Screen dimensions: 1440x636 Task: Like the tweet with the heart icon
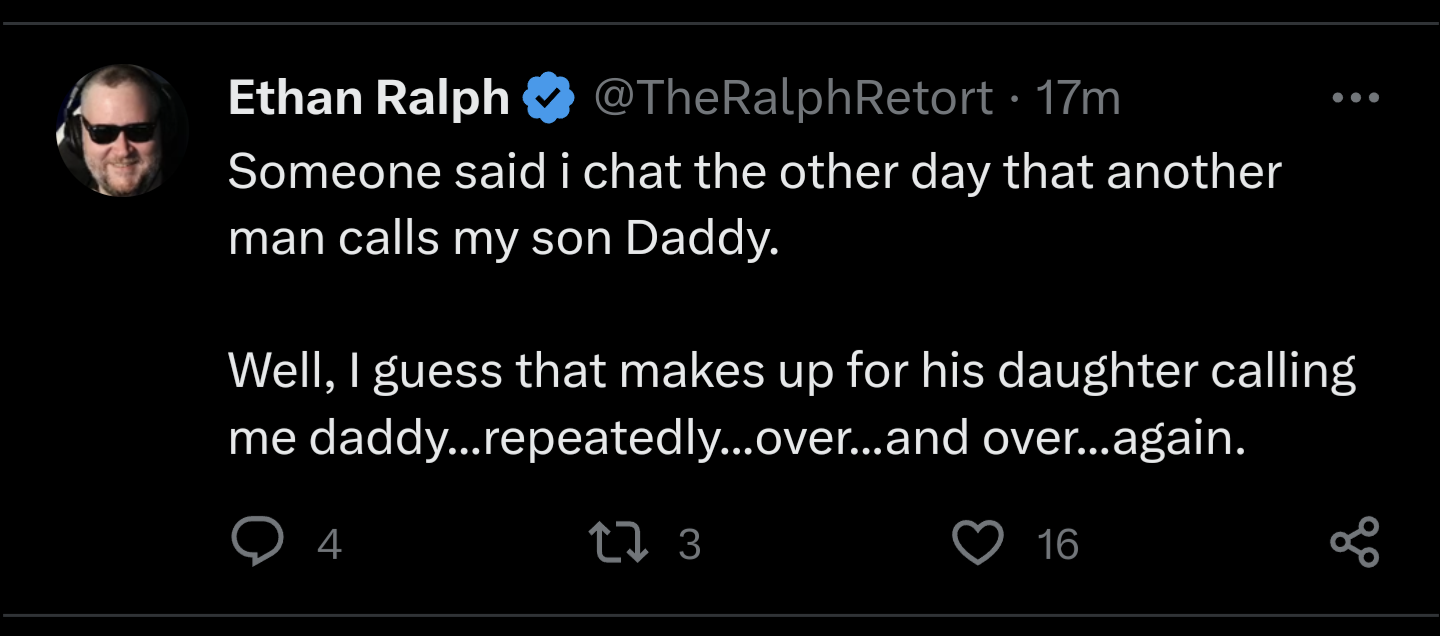[978, 543]
